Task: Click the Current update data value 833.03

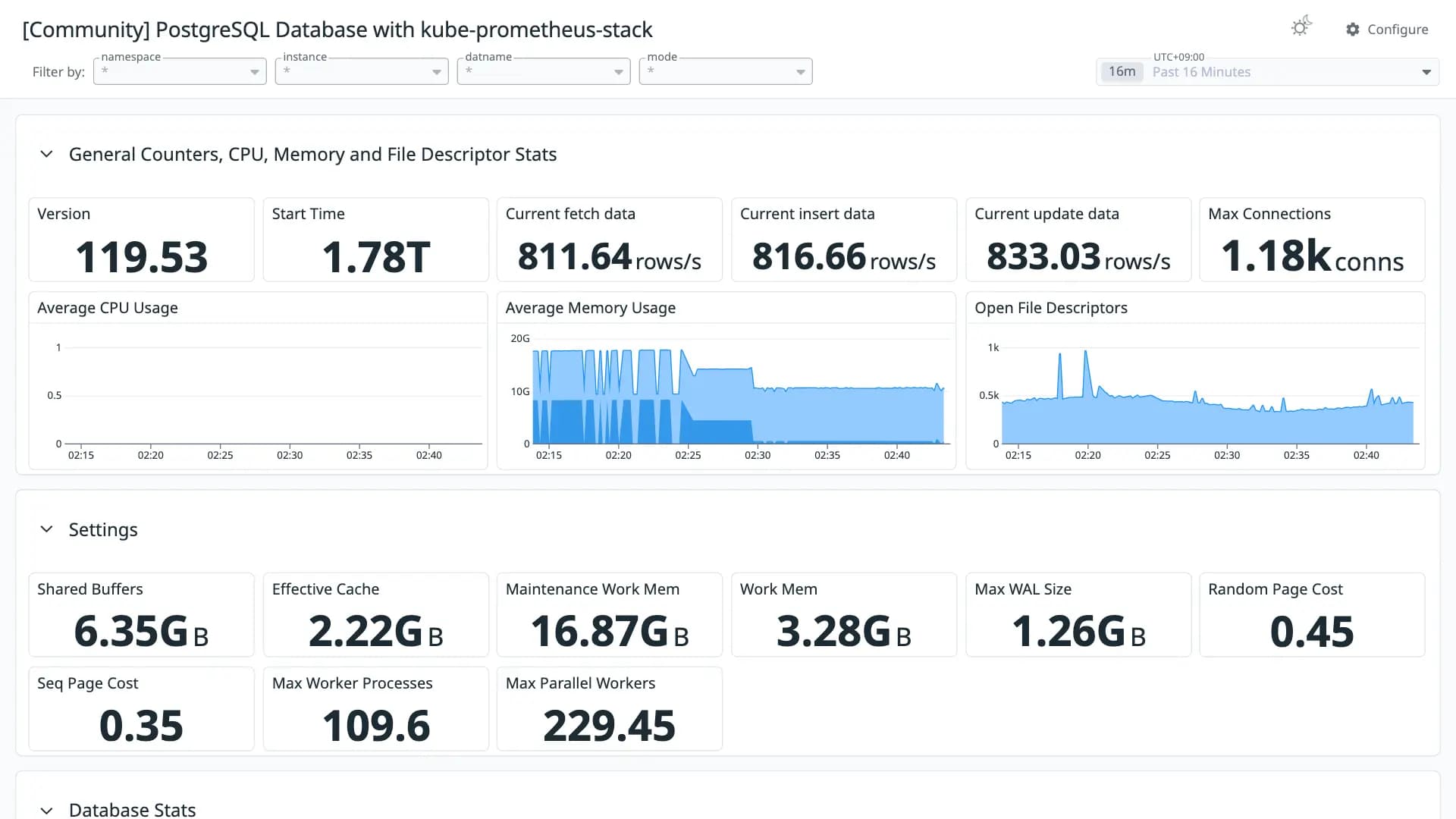Action: coord(1043,256)
